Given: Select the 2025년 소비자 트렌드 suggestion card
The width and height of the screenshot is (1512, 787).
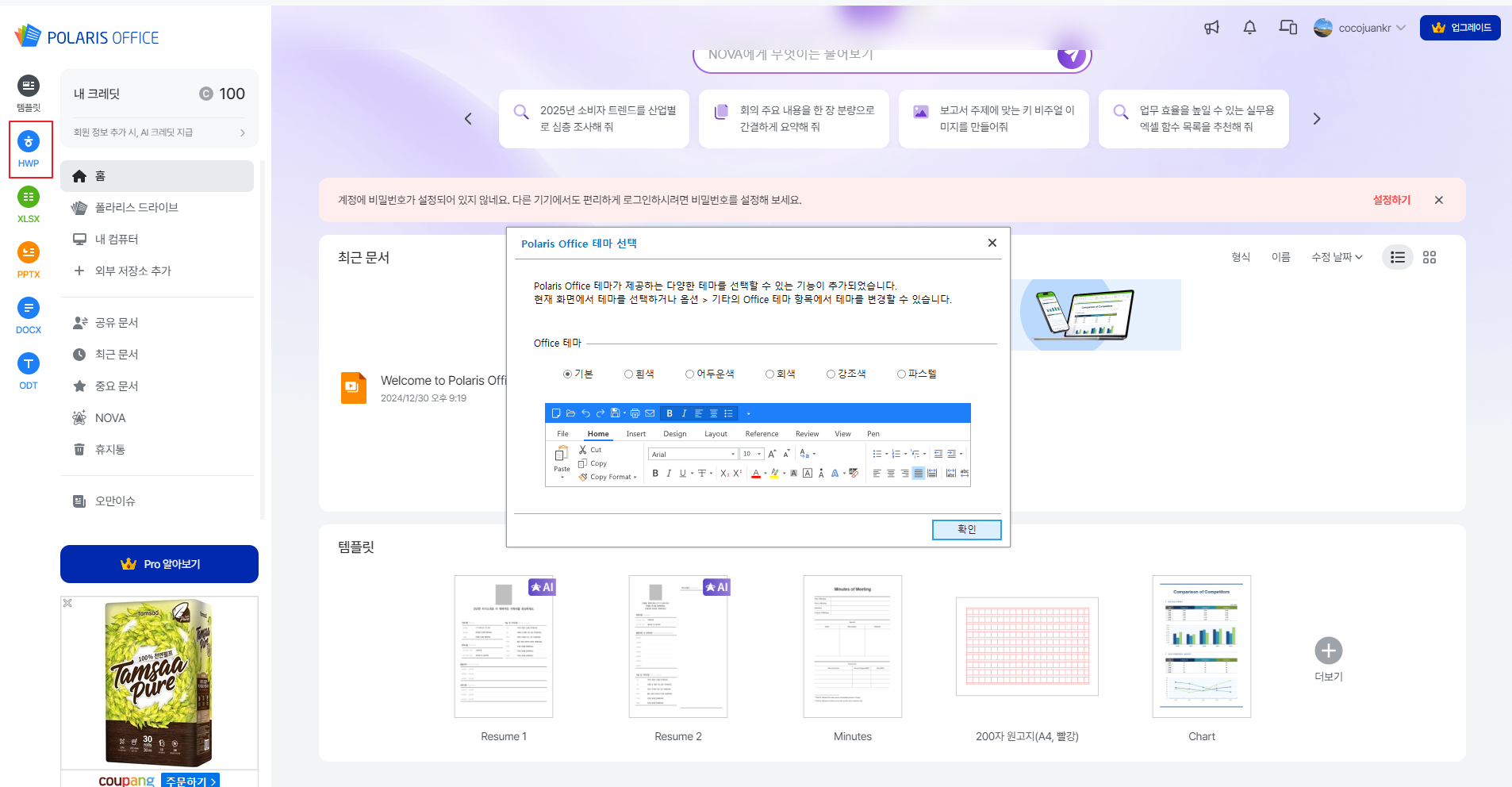Looking at the screenshot, I should click(594, 119).
